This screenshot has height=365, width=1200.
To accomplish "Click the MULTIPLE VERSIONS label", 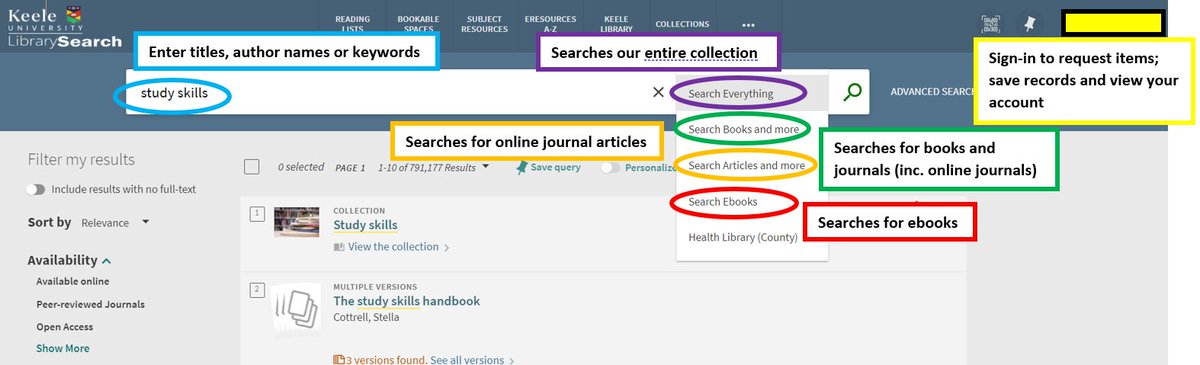I will [375, 287].
